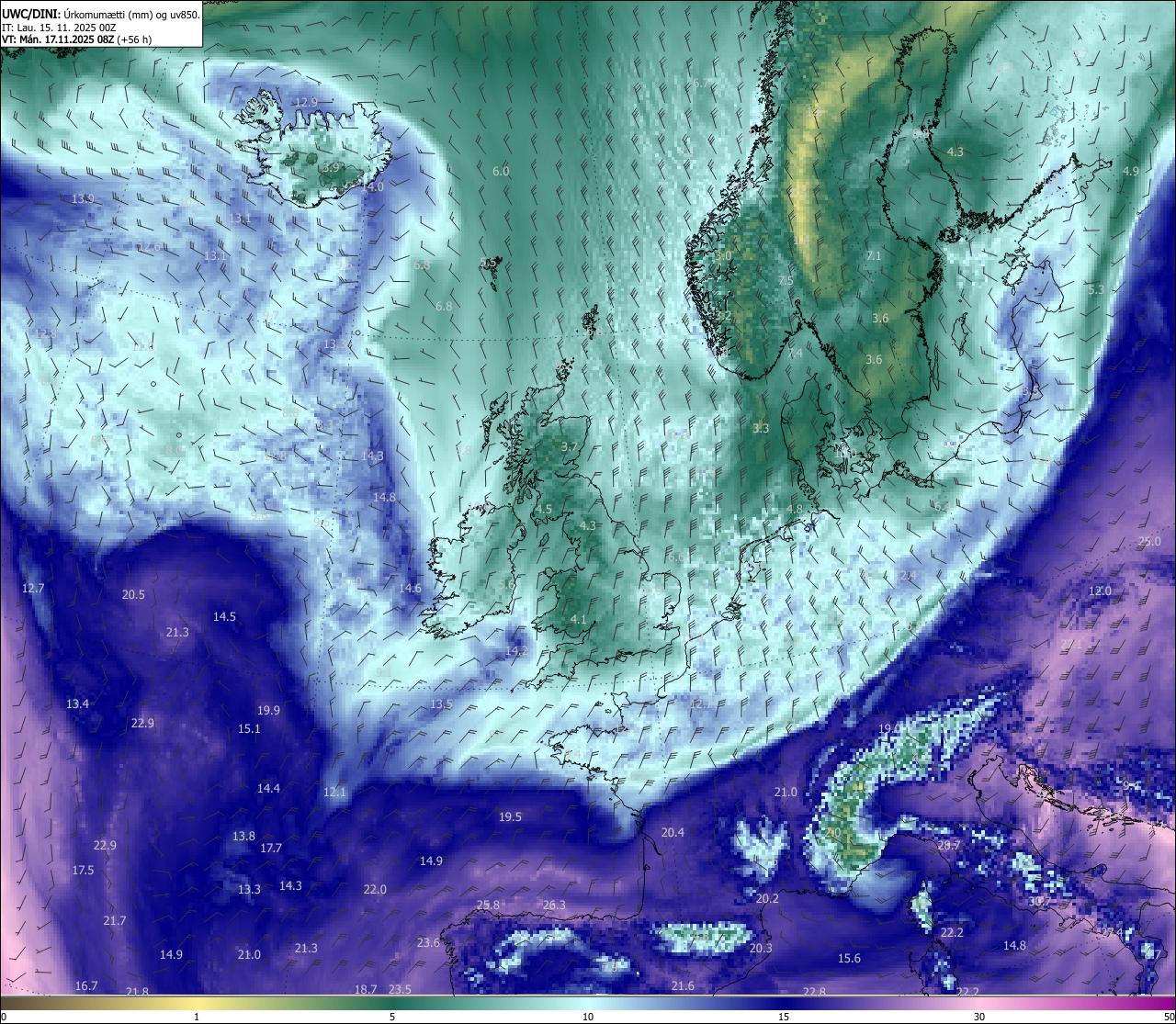The height and width of the screenshot is (1024, 1176).
Task: Click the 20.3 value over the eastern Pyrenees
Action: tap(761, 949)
